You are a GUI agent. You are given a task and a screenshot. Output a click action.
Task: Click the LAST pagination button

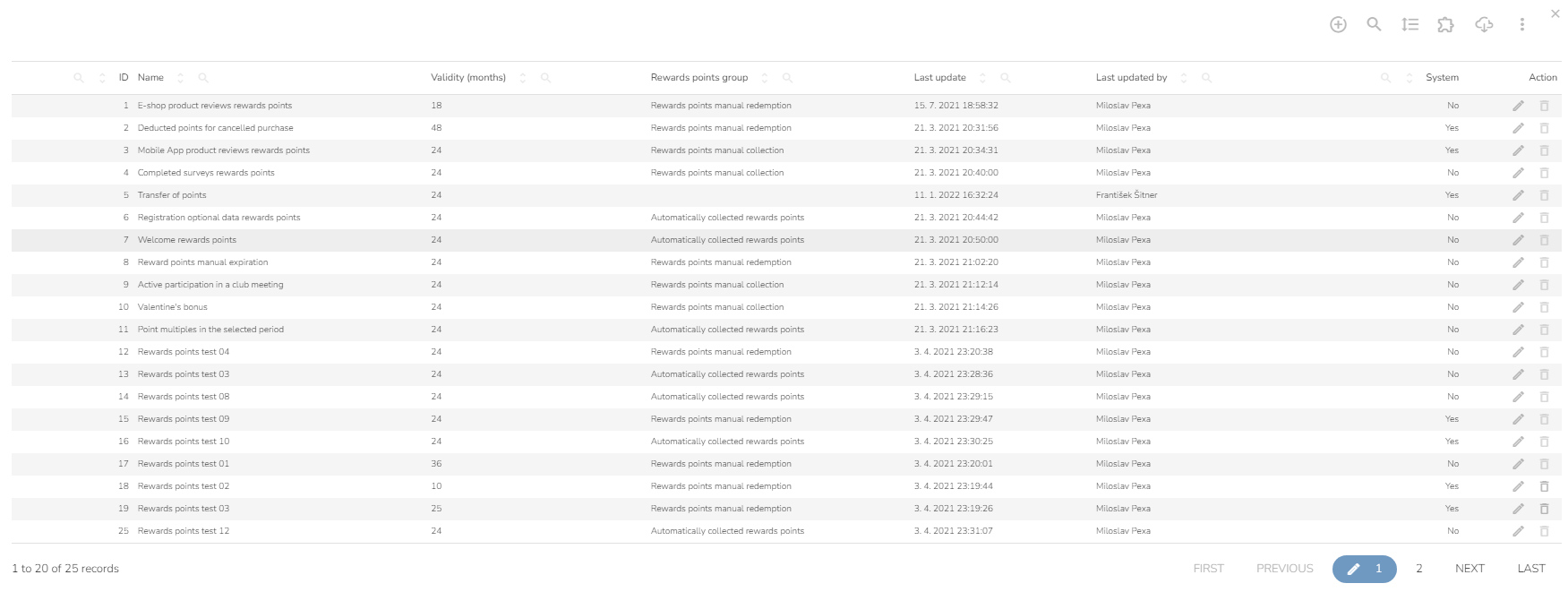point(1531,569)
